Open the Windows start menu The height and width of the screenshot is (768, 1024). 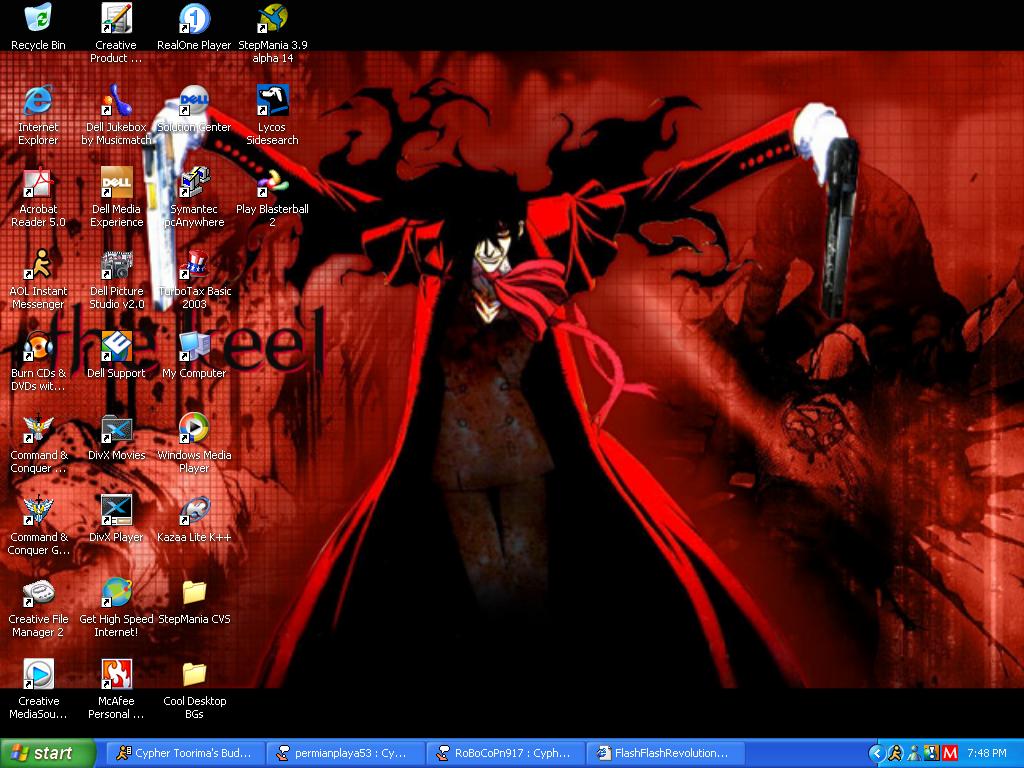click(x=48, y=753)
